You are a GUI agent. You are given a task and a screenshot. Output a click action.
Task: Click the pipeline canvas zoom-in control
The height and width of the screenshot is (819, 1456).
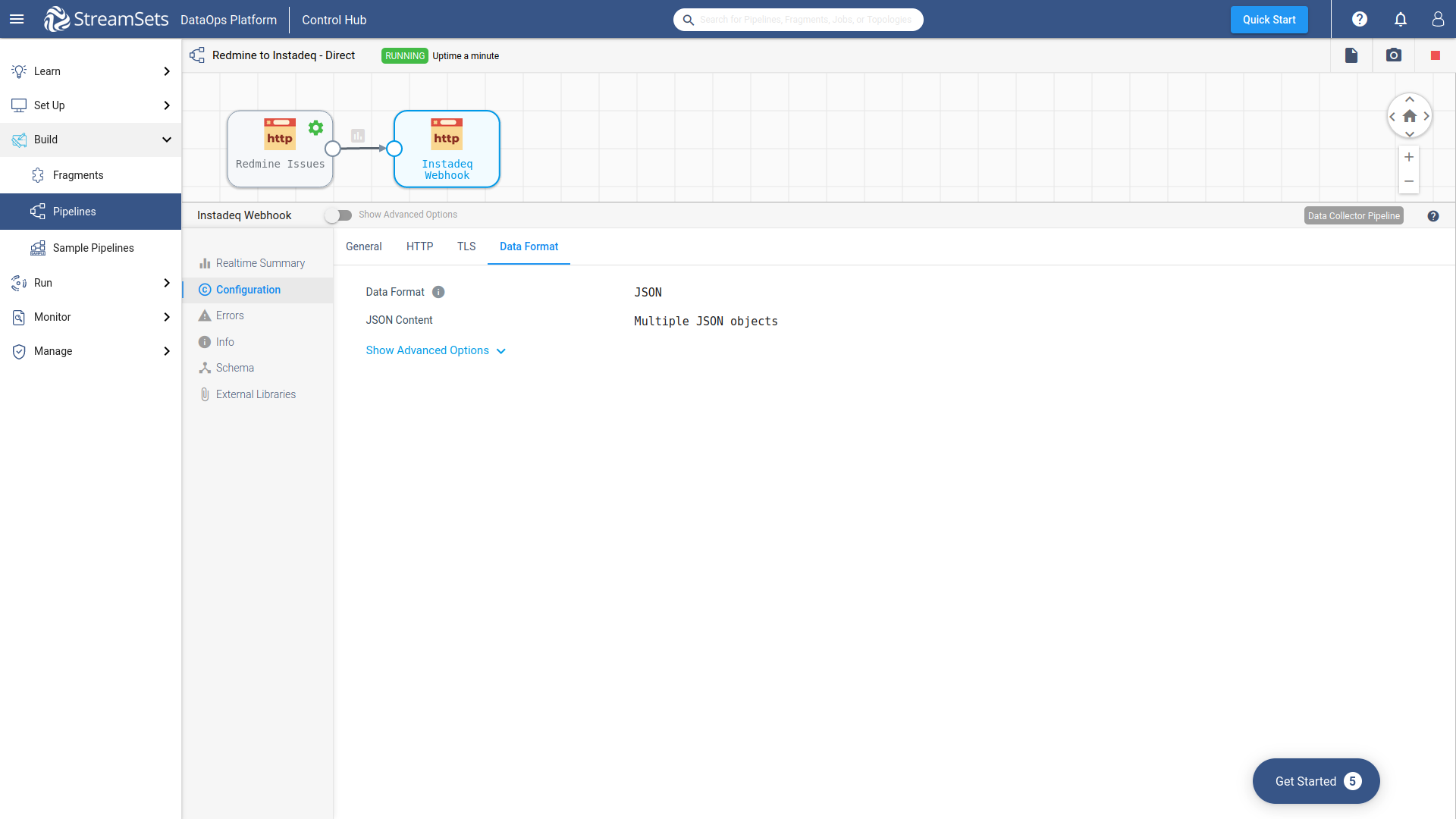point(1410,156)
